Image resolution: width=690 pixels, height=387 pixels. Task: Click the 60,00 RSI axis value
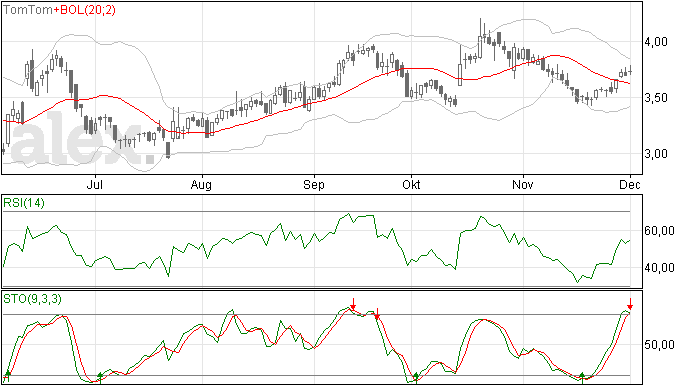[659, 231]
